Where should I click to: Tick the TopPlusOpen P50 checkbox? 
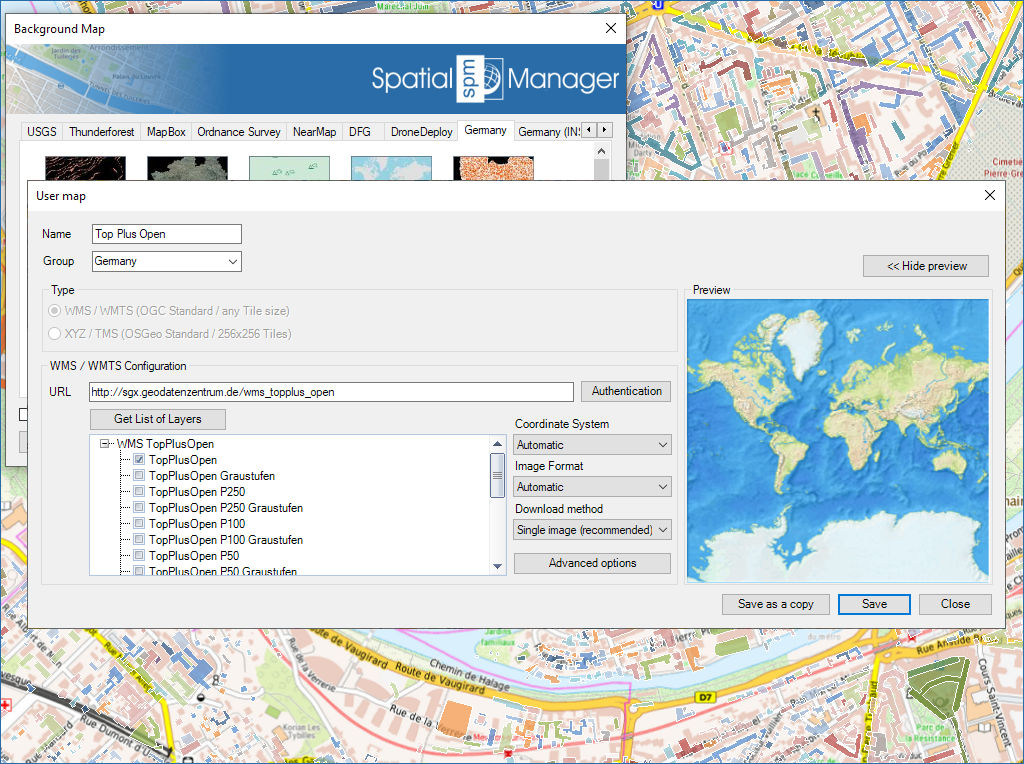pyautogui.click(x=139, y=556)
